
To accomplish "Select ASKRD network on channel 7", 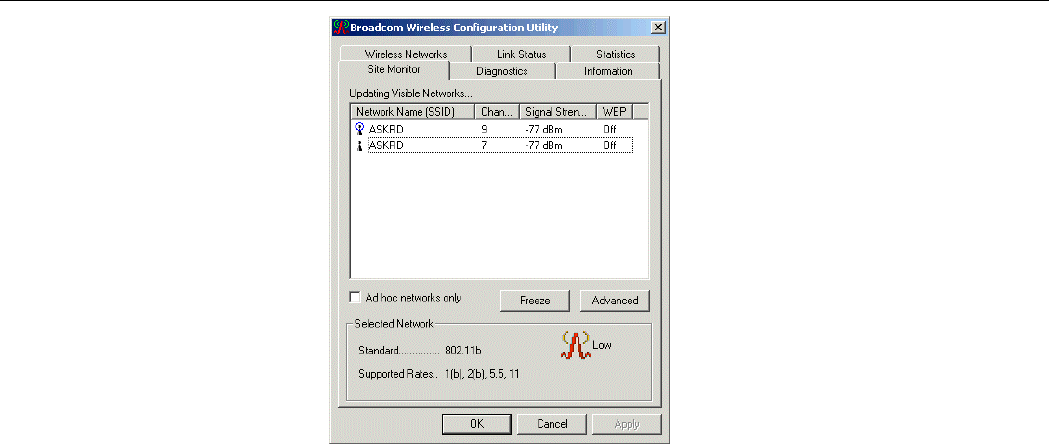I will point(492,145).
